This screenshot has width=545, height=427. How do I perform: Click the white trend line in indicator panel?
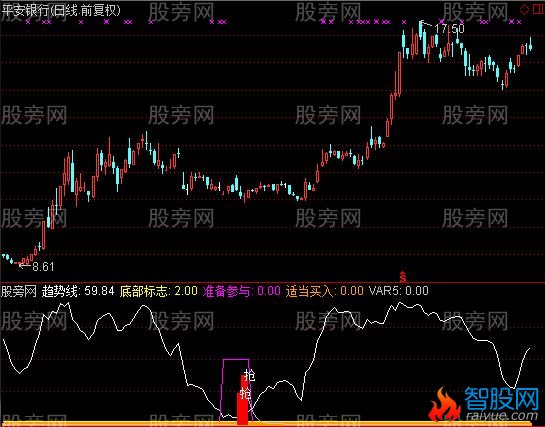(x=267, y=361)
